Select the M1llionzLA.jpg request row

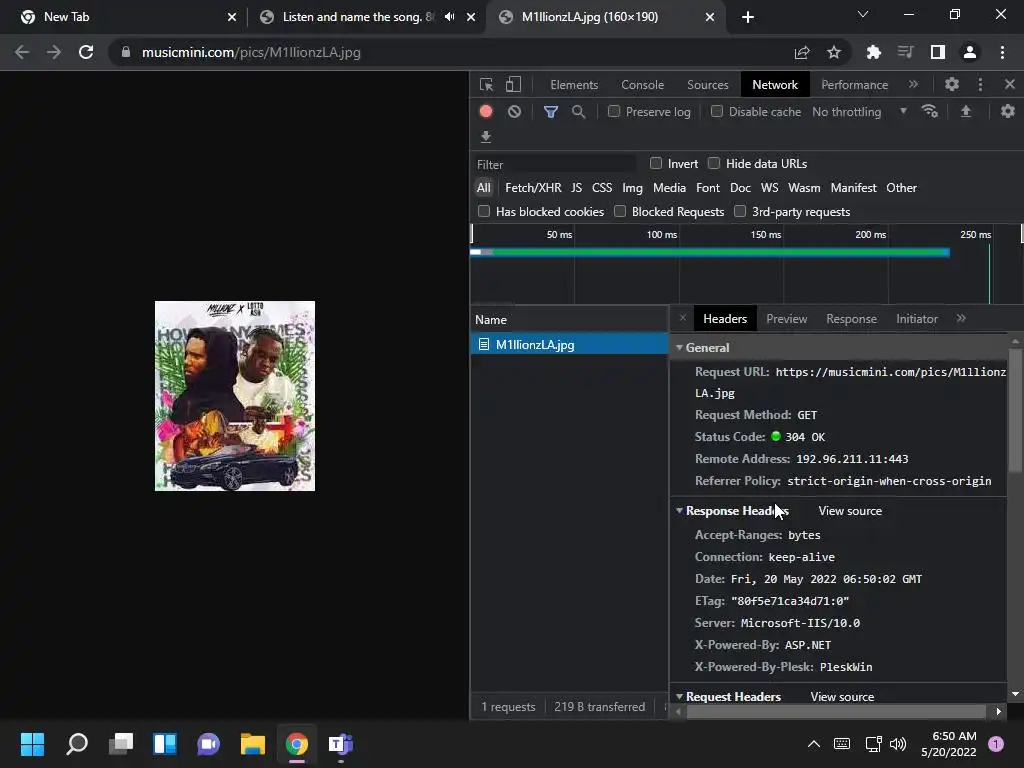pos(569,344)
